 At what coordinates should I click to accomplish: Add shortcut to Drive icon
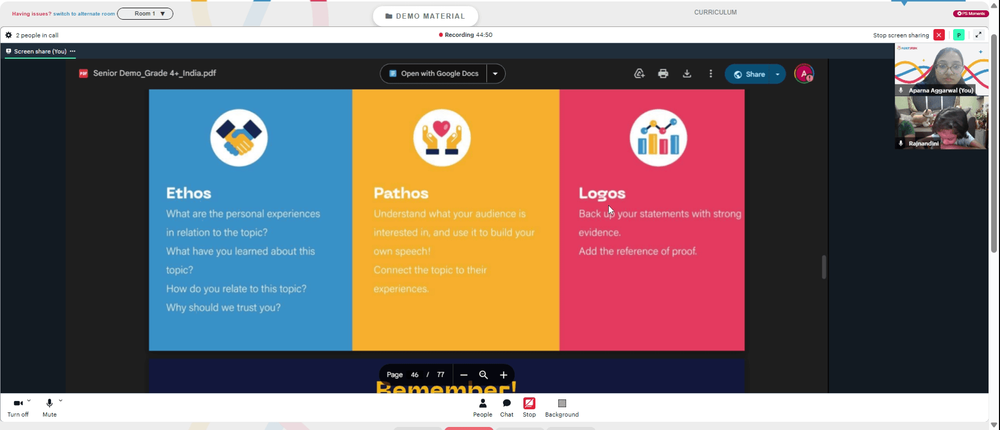(x=639, y=73)
